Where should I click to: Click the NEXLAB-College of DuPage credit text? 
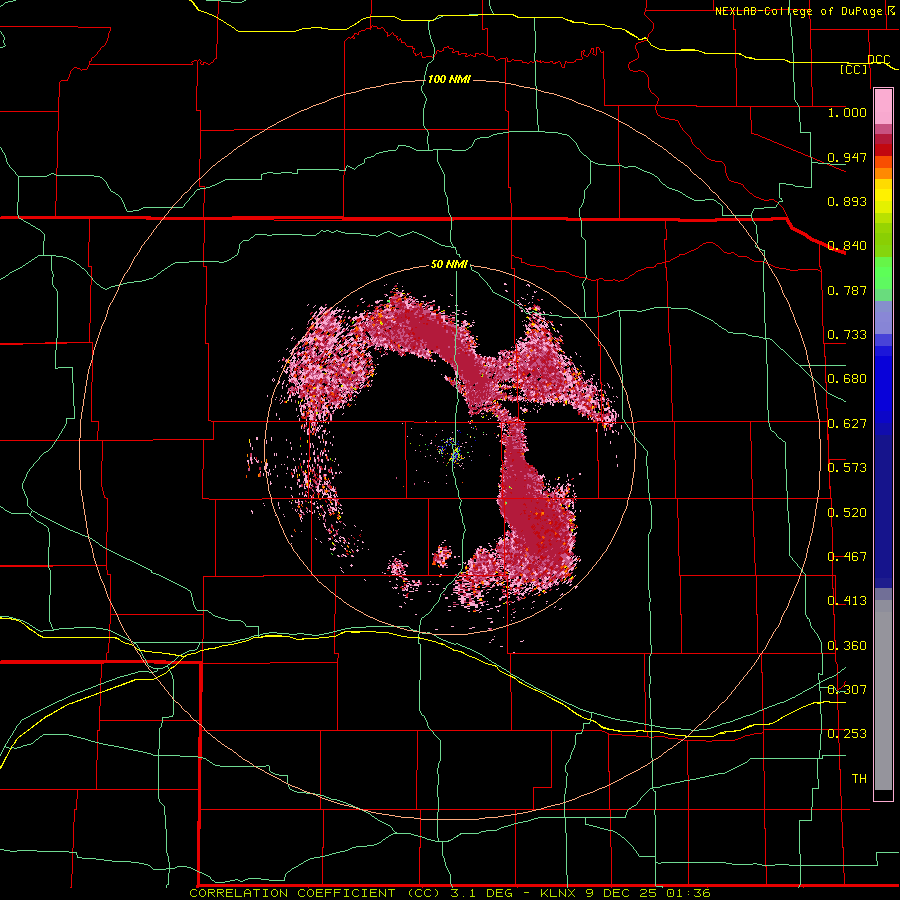click(798, 11)
